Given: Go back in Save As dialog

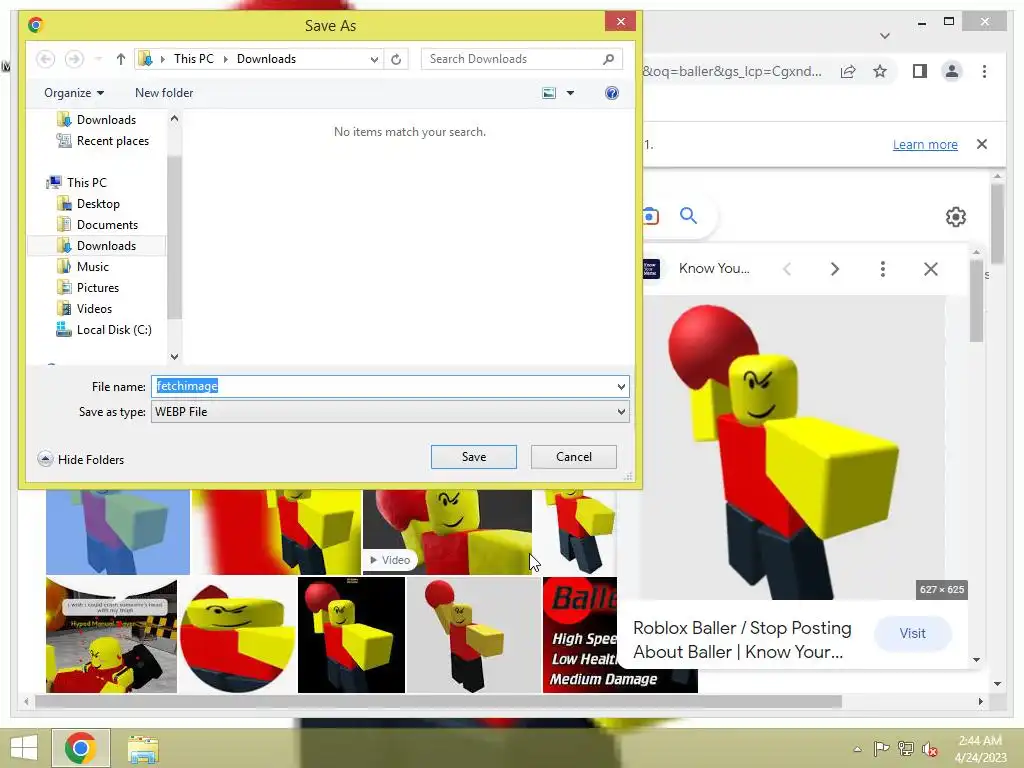Looking at the screenshot, I should coord(45,59).
